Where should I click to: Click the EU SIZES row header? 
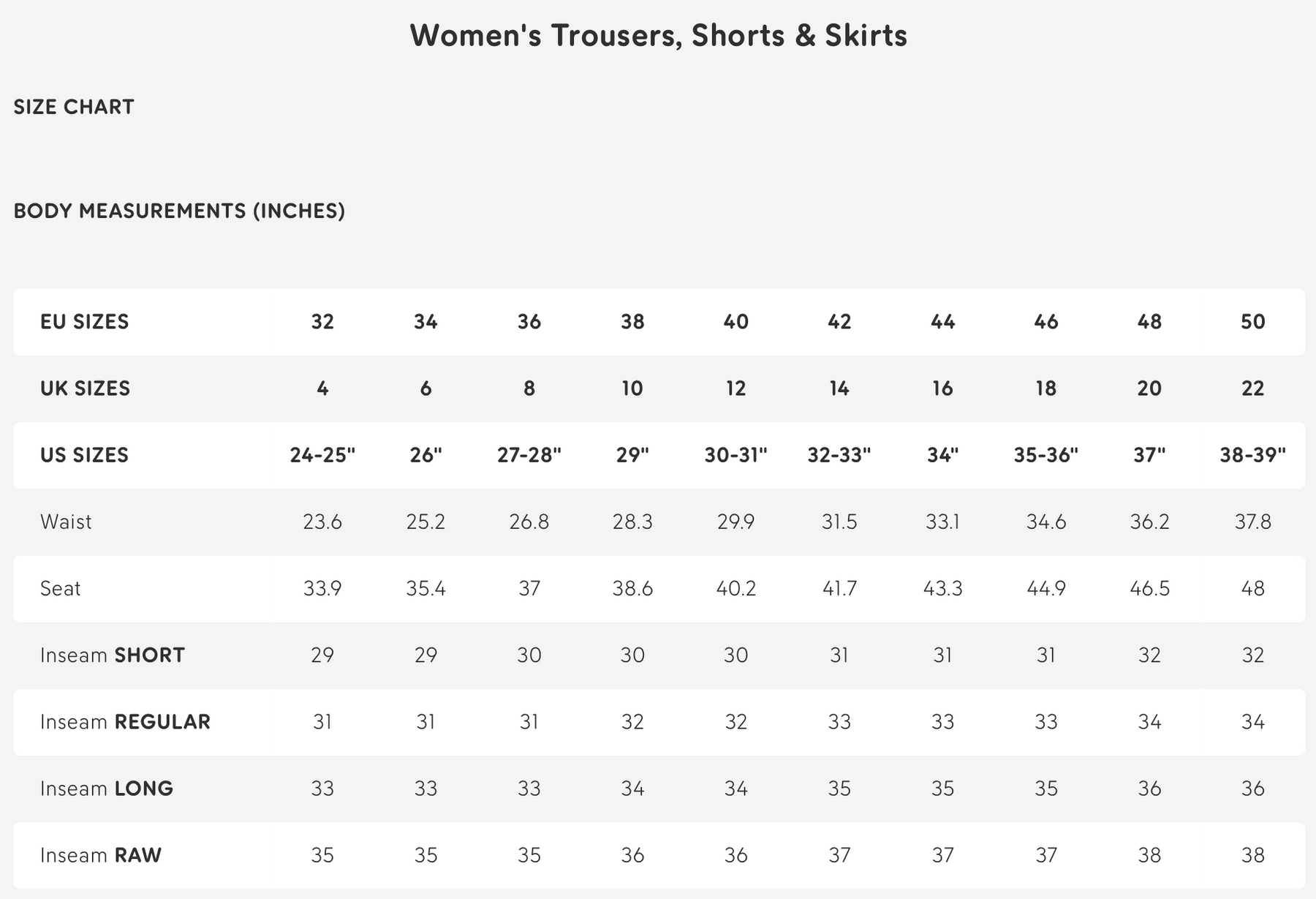(x=84, y=322)
